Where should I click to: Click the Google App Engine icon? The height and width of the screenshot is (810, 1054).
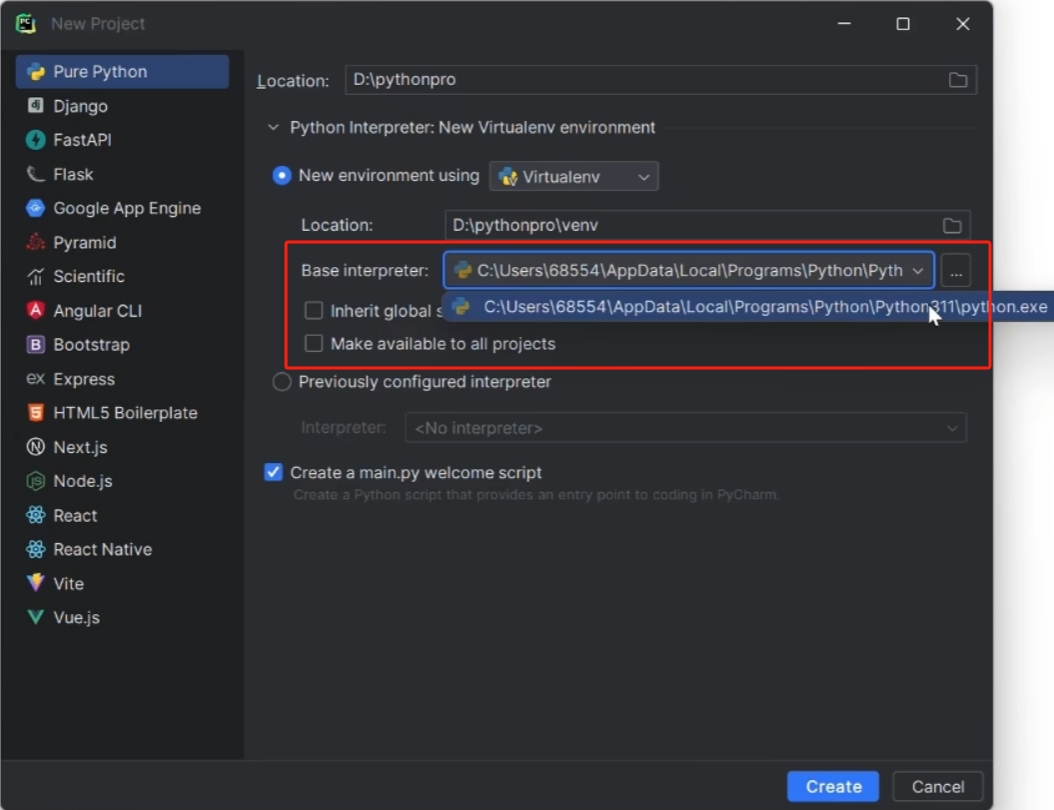tap(36, 208)
